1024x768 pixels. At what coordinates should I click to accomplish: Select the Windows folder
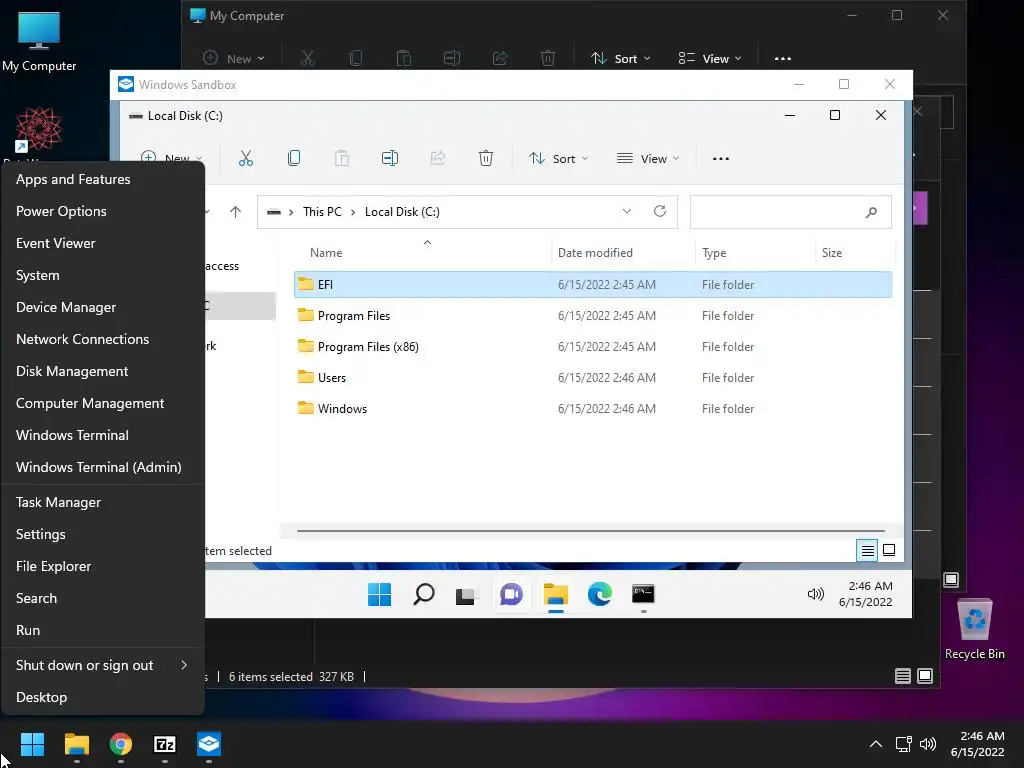593,408
